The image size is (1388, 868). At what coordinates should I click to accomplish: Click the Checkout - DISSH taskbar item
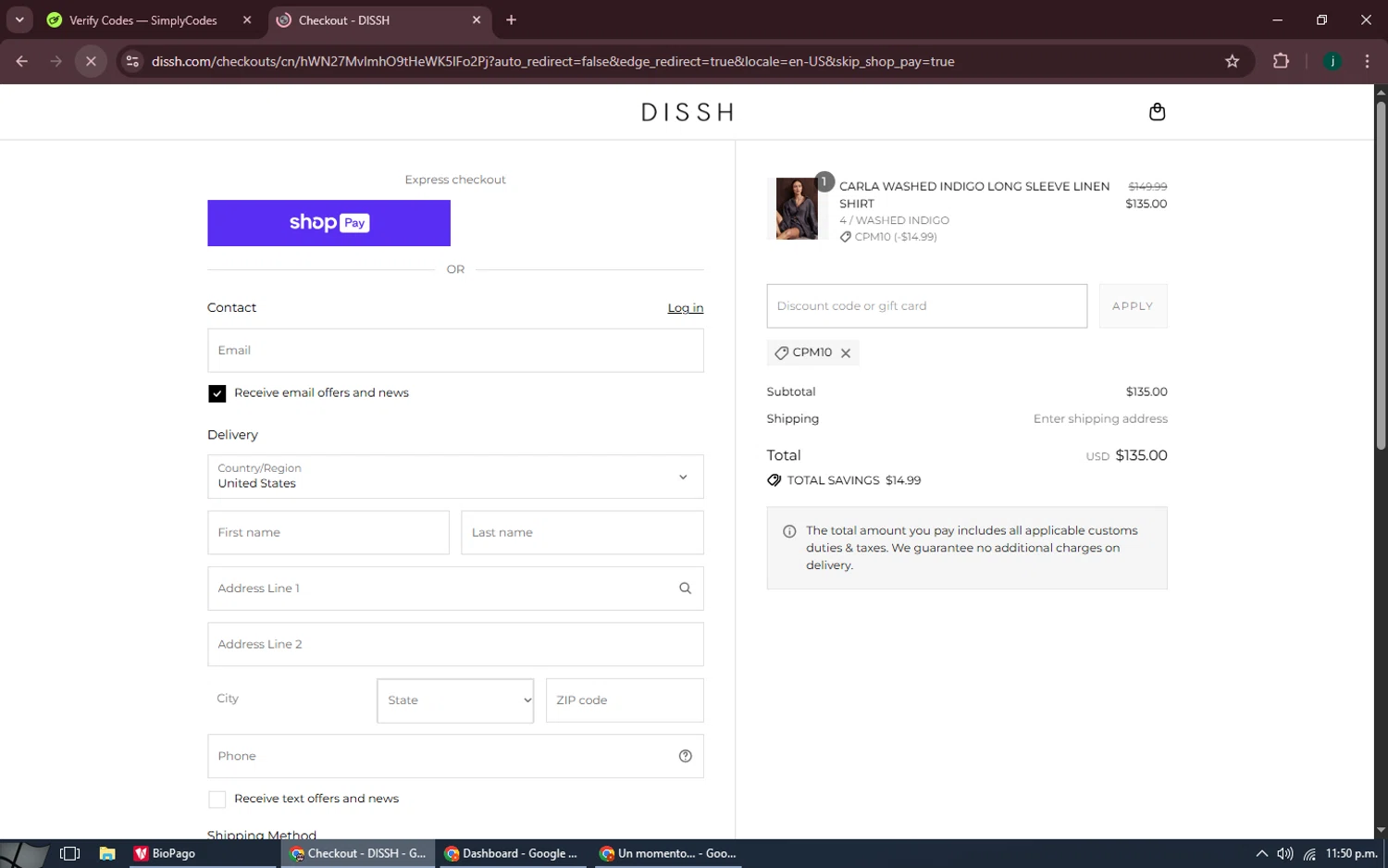pyautogui.click(x=357, y=854)
